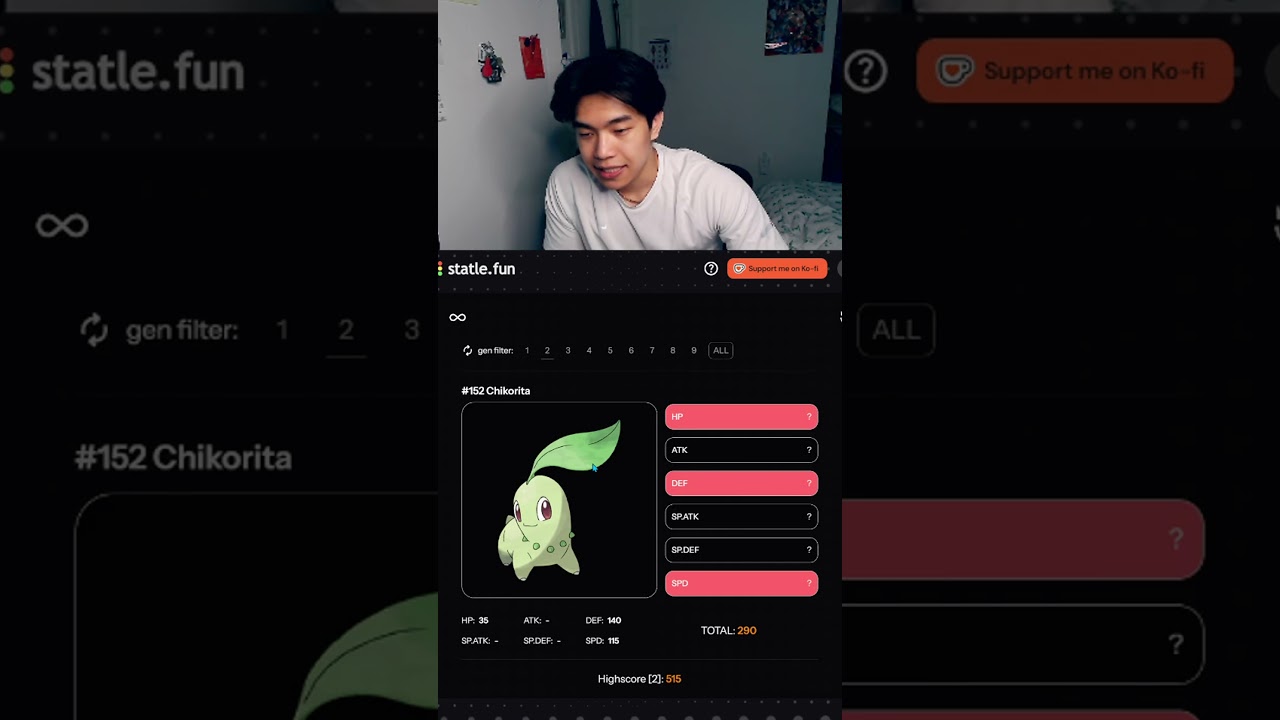Click the 'Highscore [2]: 515' text

[639, 679]
